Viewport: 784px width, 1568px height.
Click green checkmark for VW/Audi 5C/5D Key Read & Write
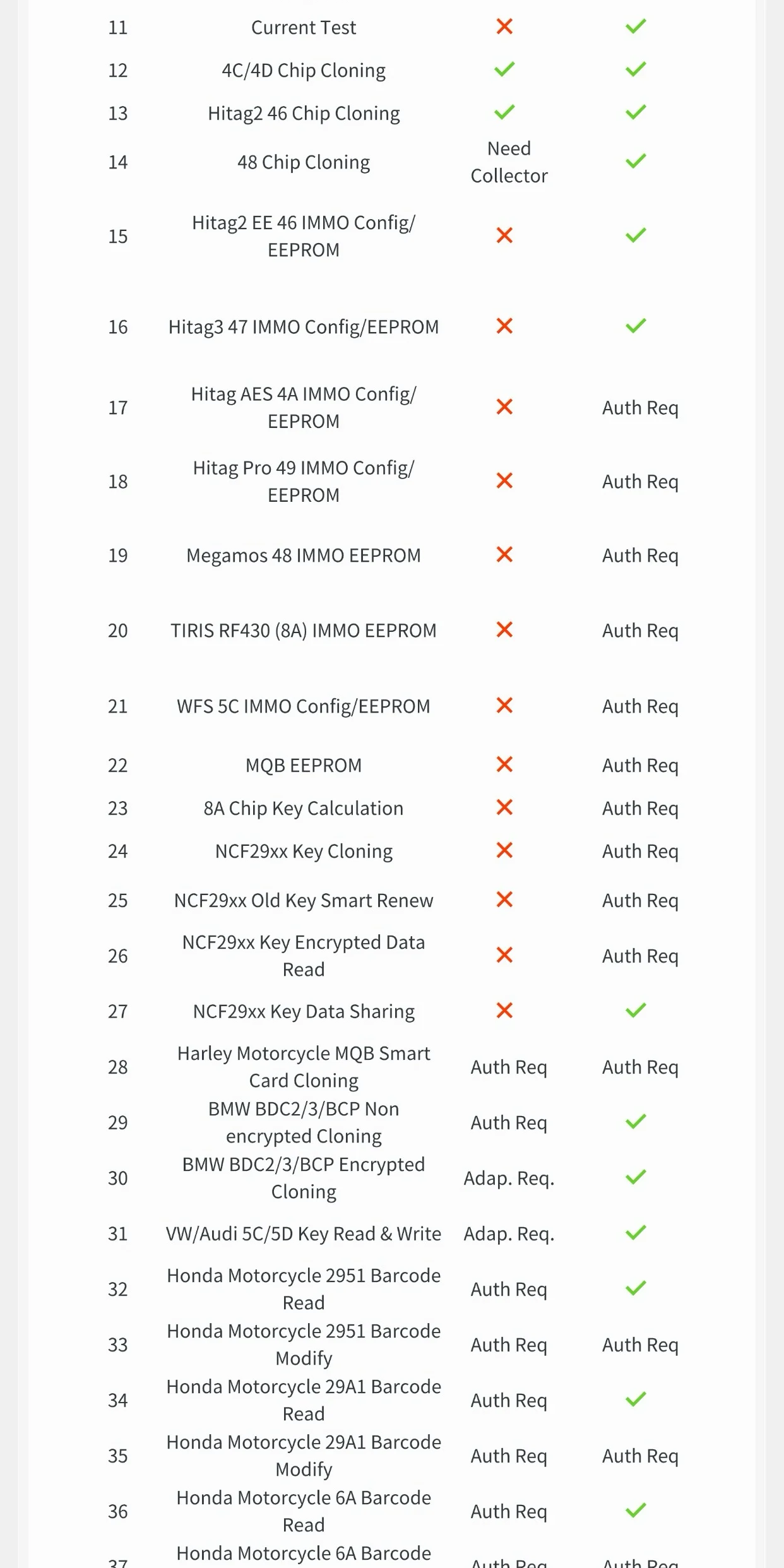pyautogui.click(x=636, y=1232)
